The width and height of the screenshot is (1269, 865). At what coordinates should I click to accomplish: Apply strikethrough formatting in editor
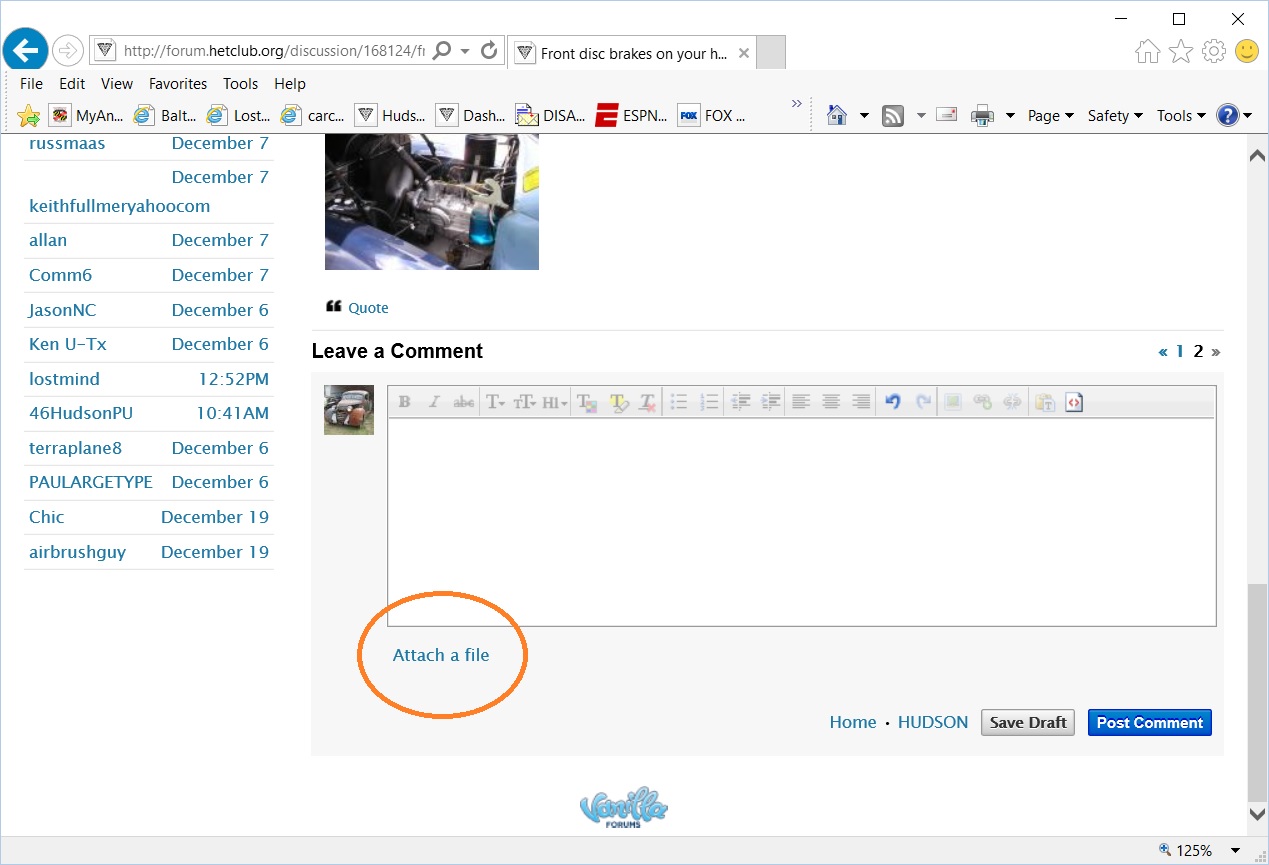click(x=463, y=402)
